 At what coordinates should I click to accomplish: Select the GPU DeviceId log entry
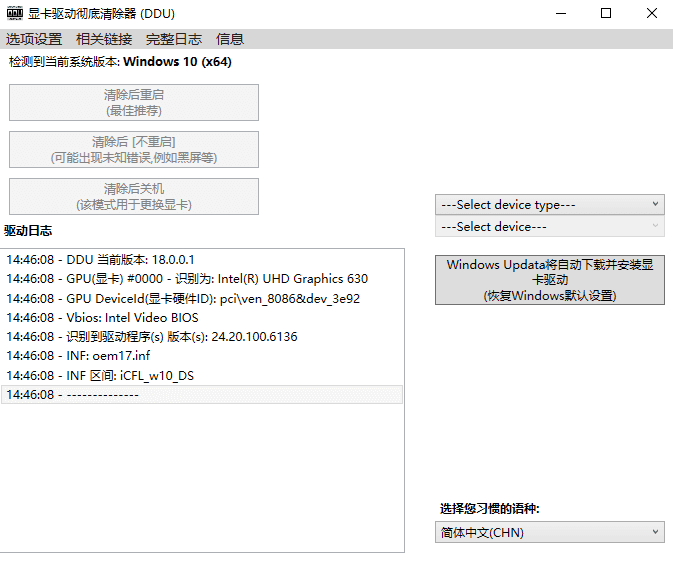click(183, 298)
